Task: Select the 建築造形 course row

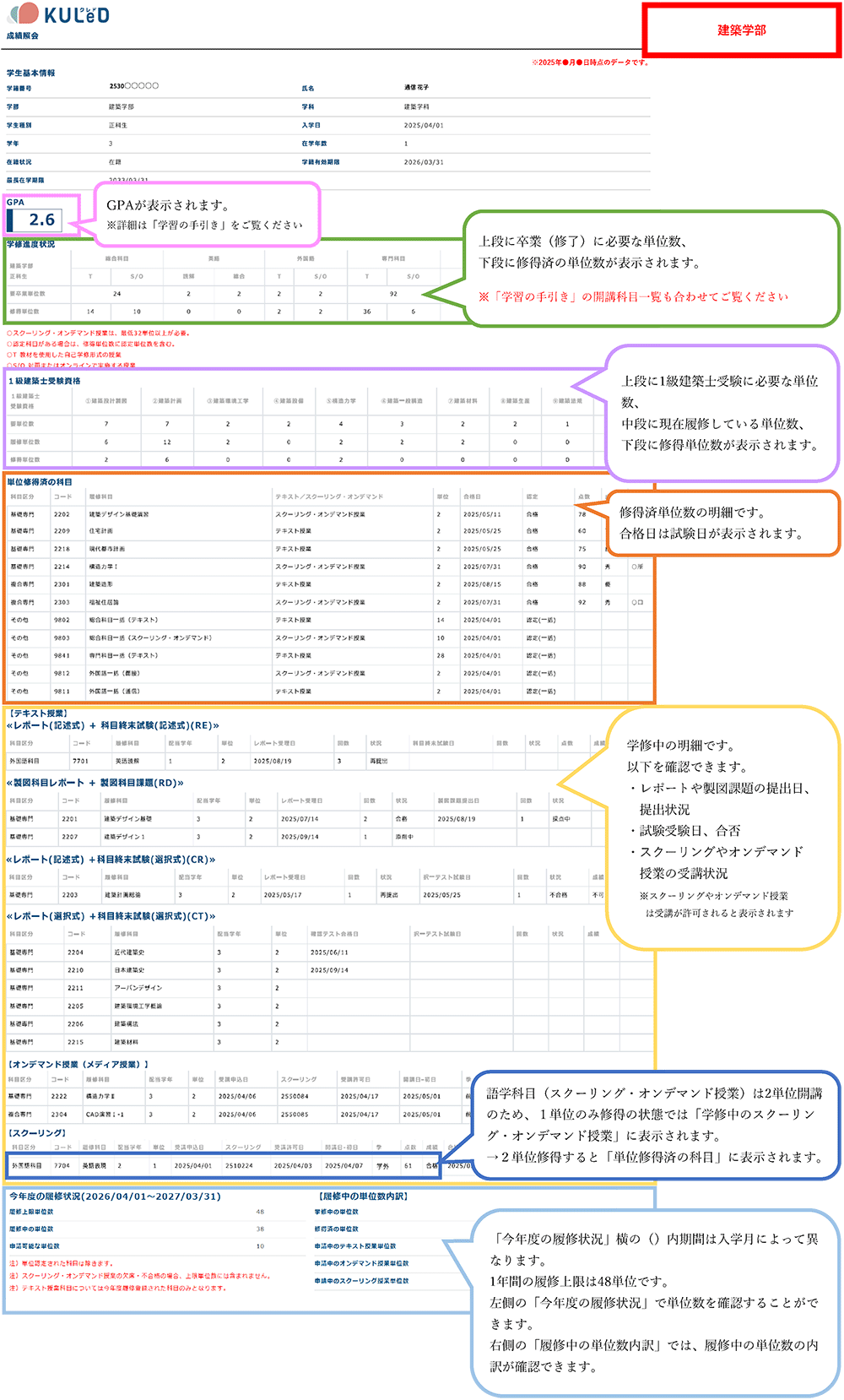Action: (x=329, y=584)
